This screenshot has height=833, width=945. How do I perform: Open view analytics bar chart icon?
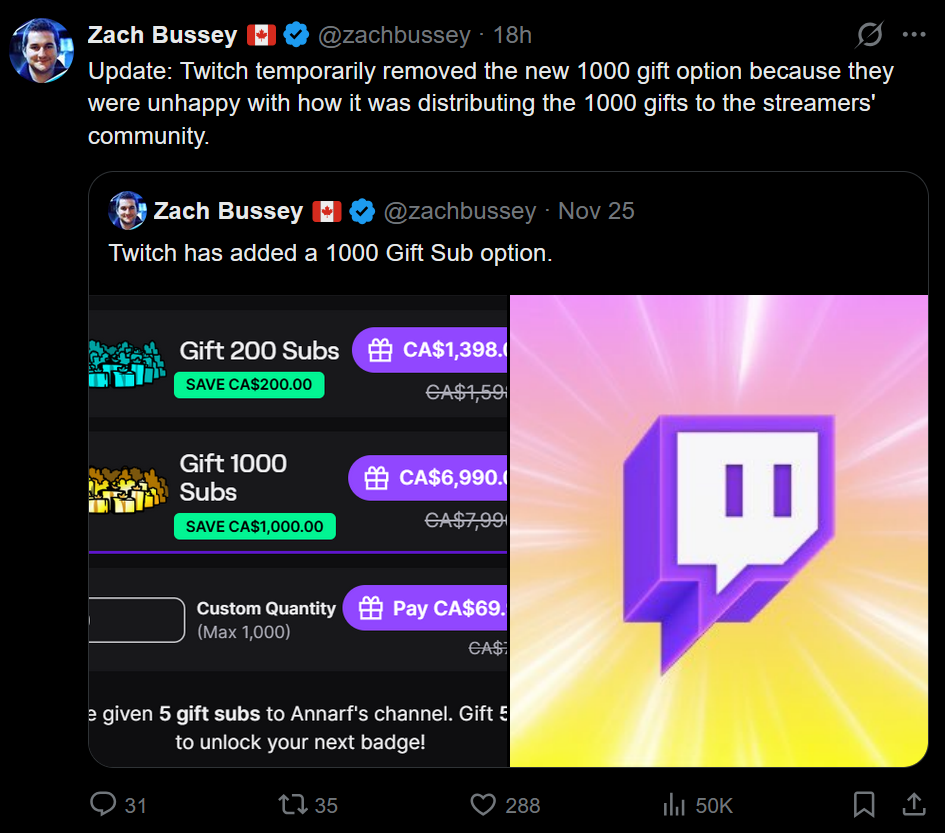tap(672, 804)
